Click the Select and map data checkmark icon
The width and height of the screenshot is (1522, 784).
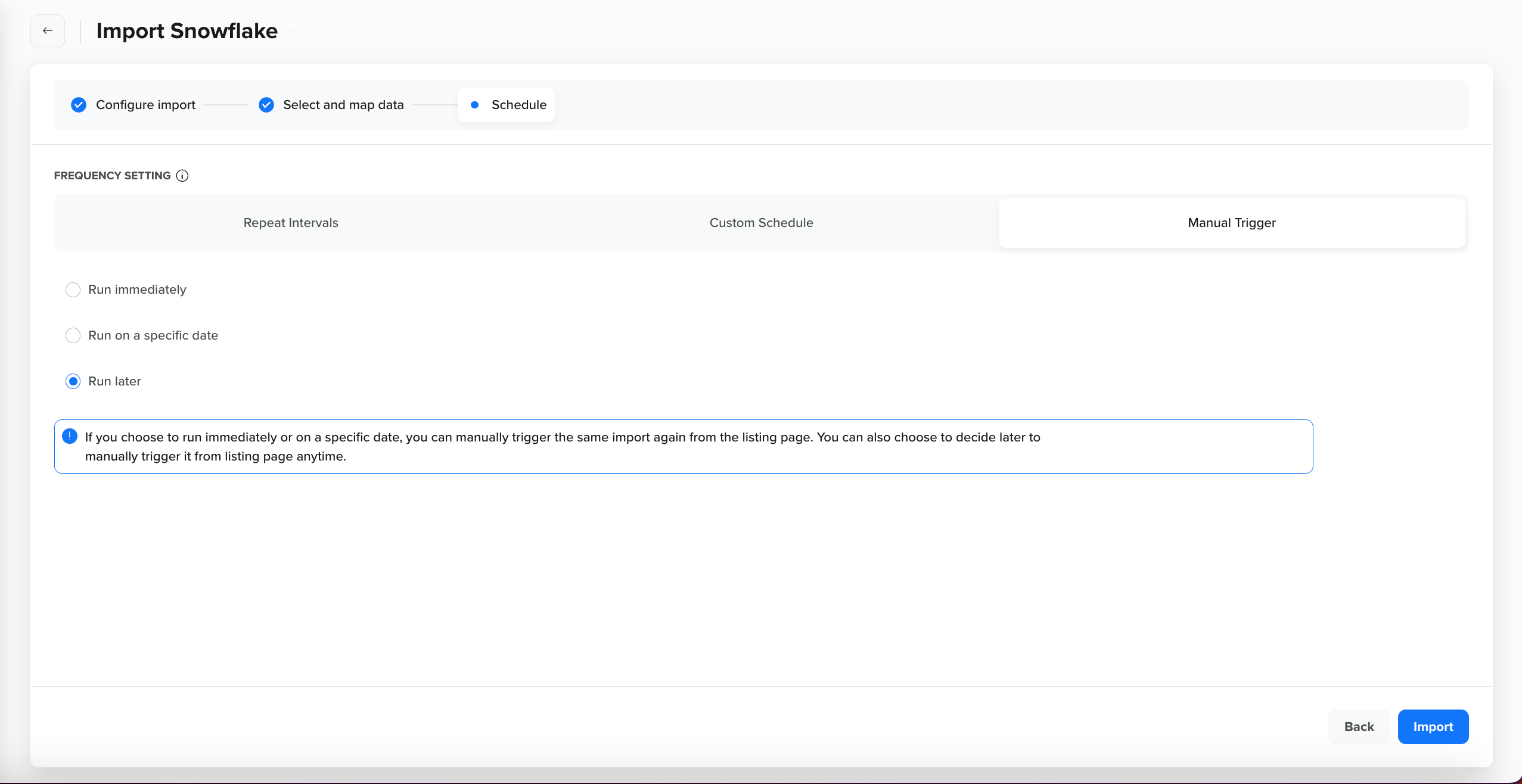[x=266, y=105]
